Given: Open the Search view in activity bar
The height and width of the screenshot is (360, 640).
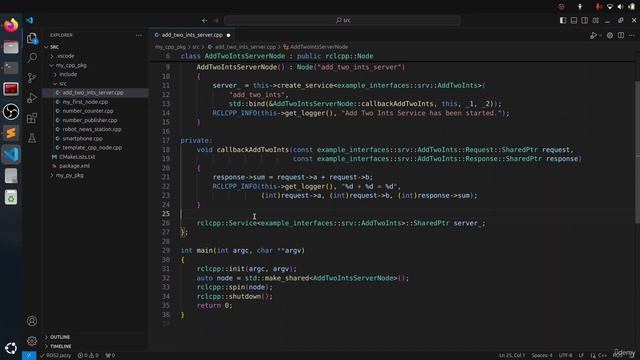Looking at the screenshot, I should (32, 58).
